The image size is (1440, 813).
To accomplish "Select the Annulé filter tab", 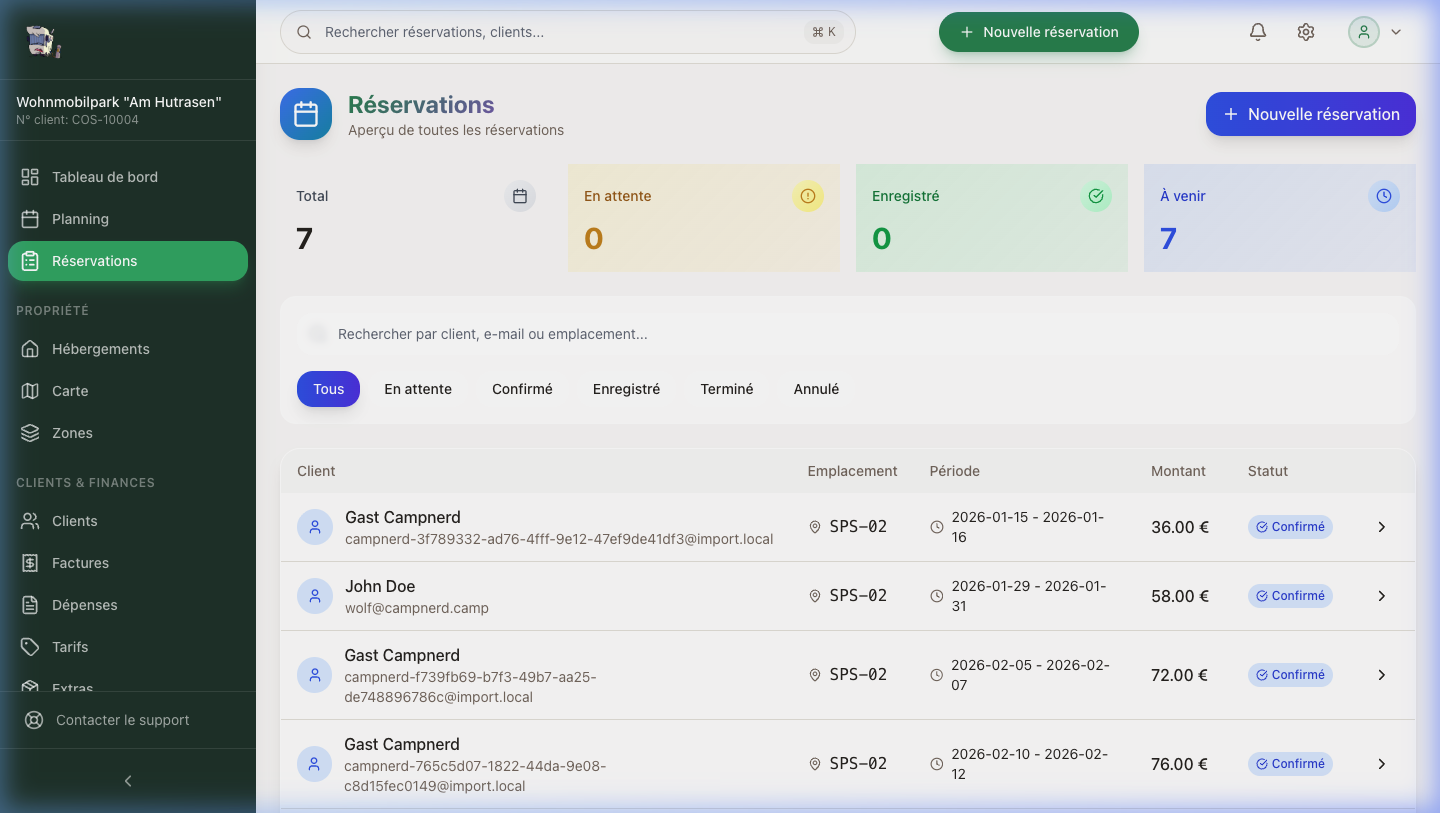I will click(x=816, y=389).
